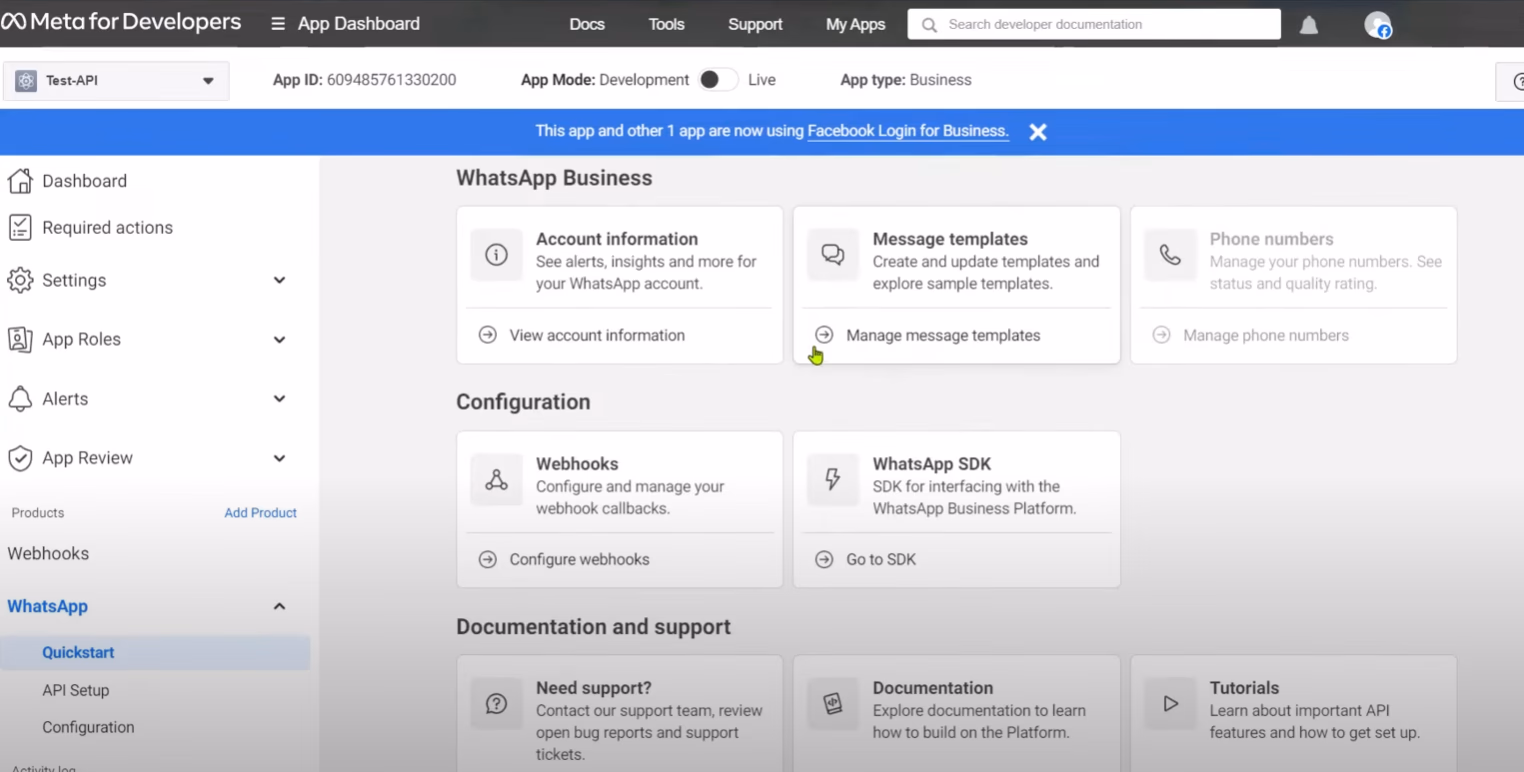The image size is (1524, 772).
Task: Go to My Apps in top navigation
Action: 855,24
